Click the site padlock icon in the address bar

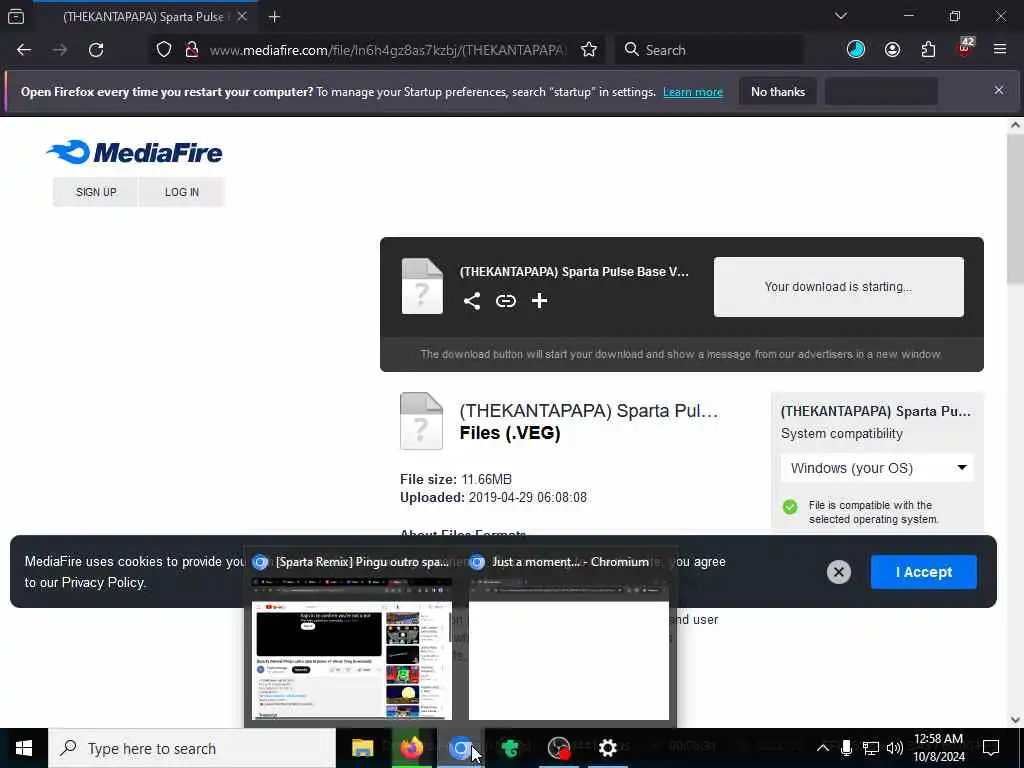(191, 50)
